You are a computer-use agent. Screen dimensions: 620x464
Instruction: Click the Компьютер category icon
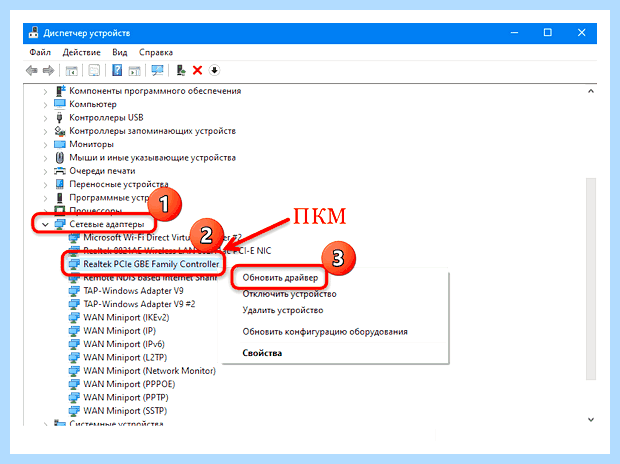click(x=60, y=104)
